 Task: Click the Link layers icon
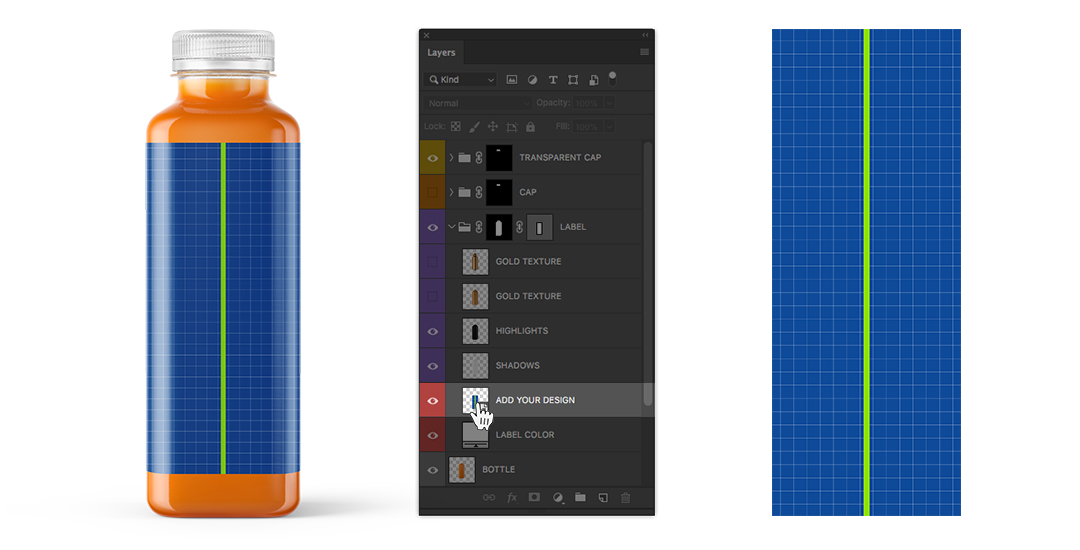(488, 498)
